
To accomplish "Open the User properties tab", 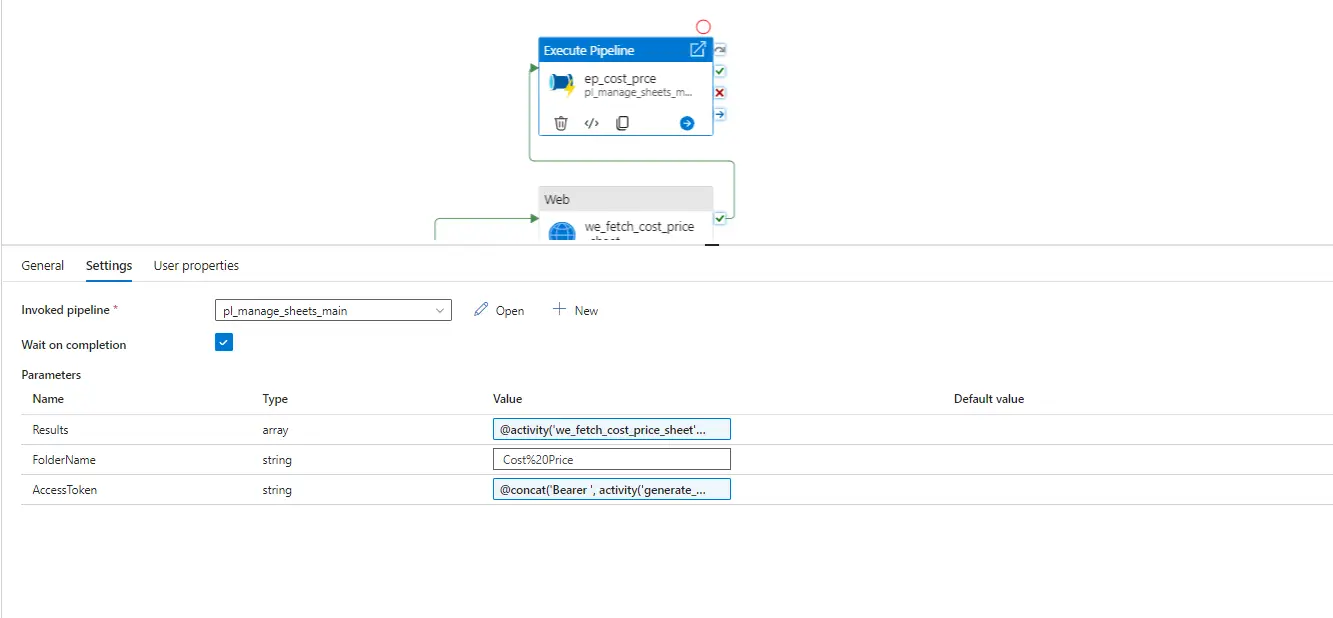I will [195, 265].
